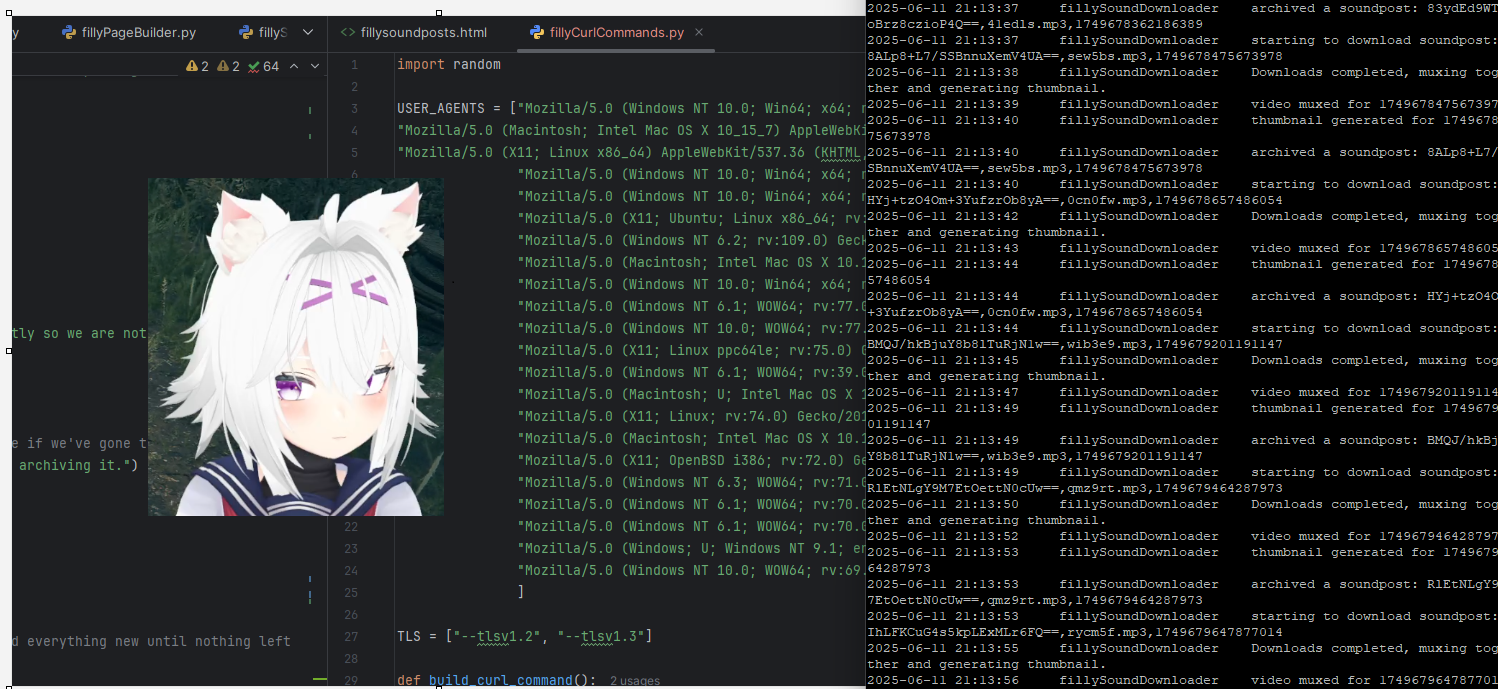Click the Windows NT 6.2 rv:109.0 line
The image size is (1498, 689).
(692, 240)
